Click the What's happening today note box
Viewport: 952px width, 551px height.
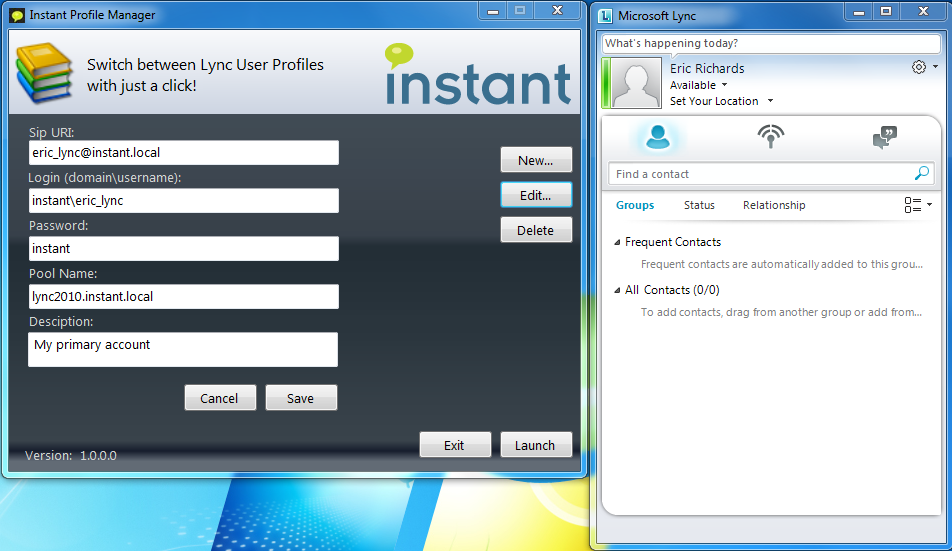click(x=771, y=44)
